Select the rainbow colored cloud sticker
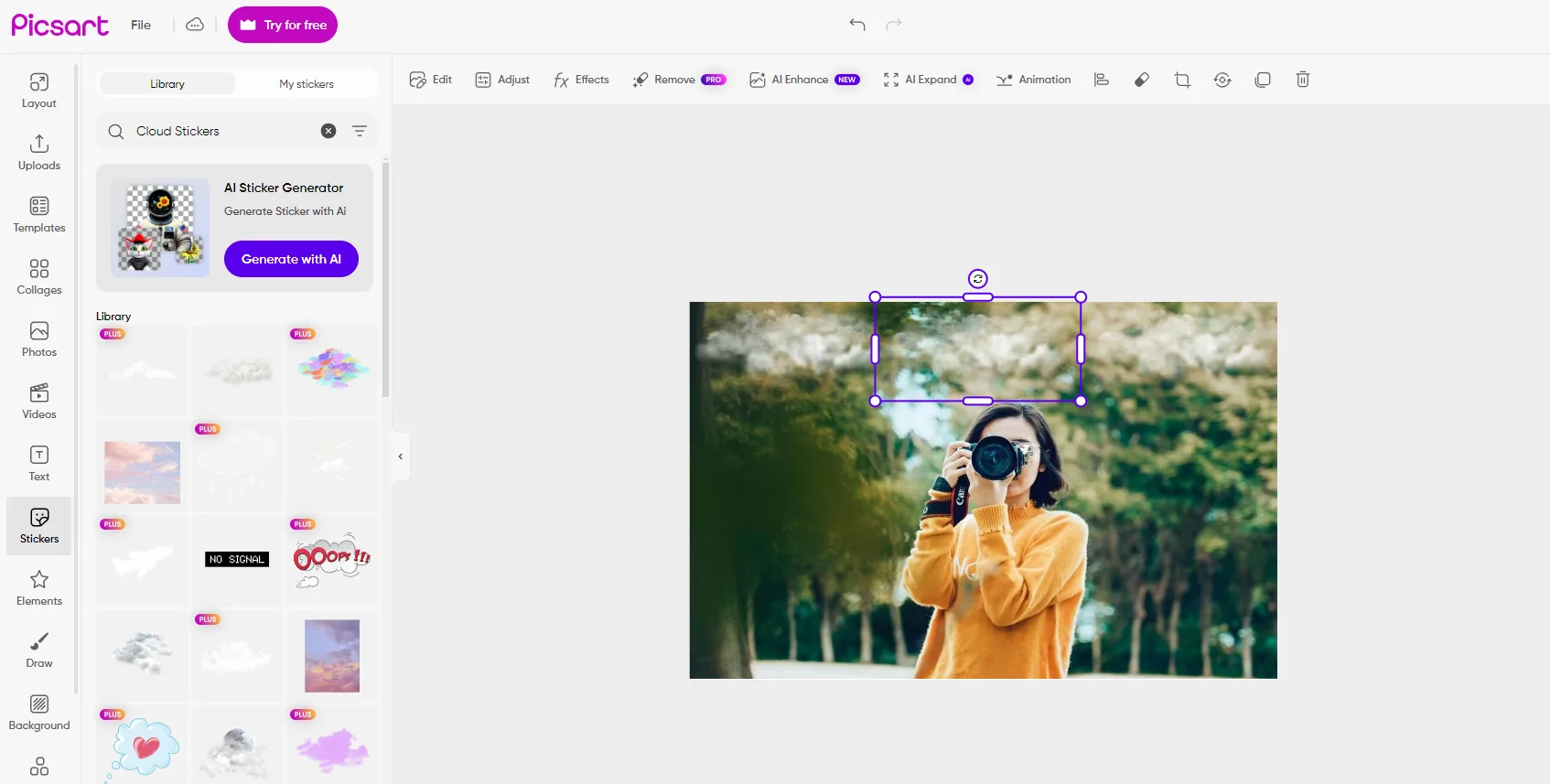1550x784 pixels. [x=332, y=370]
